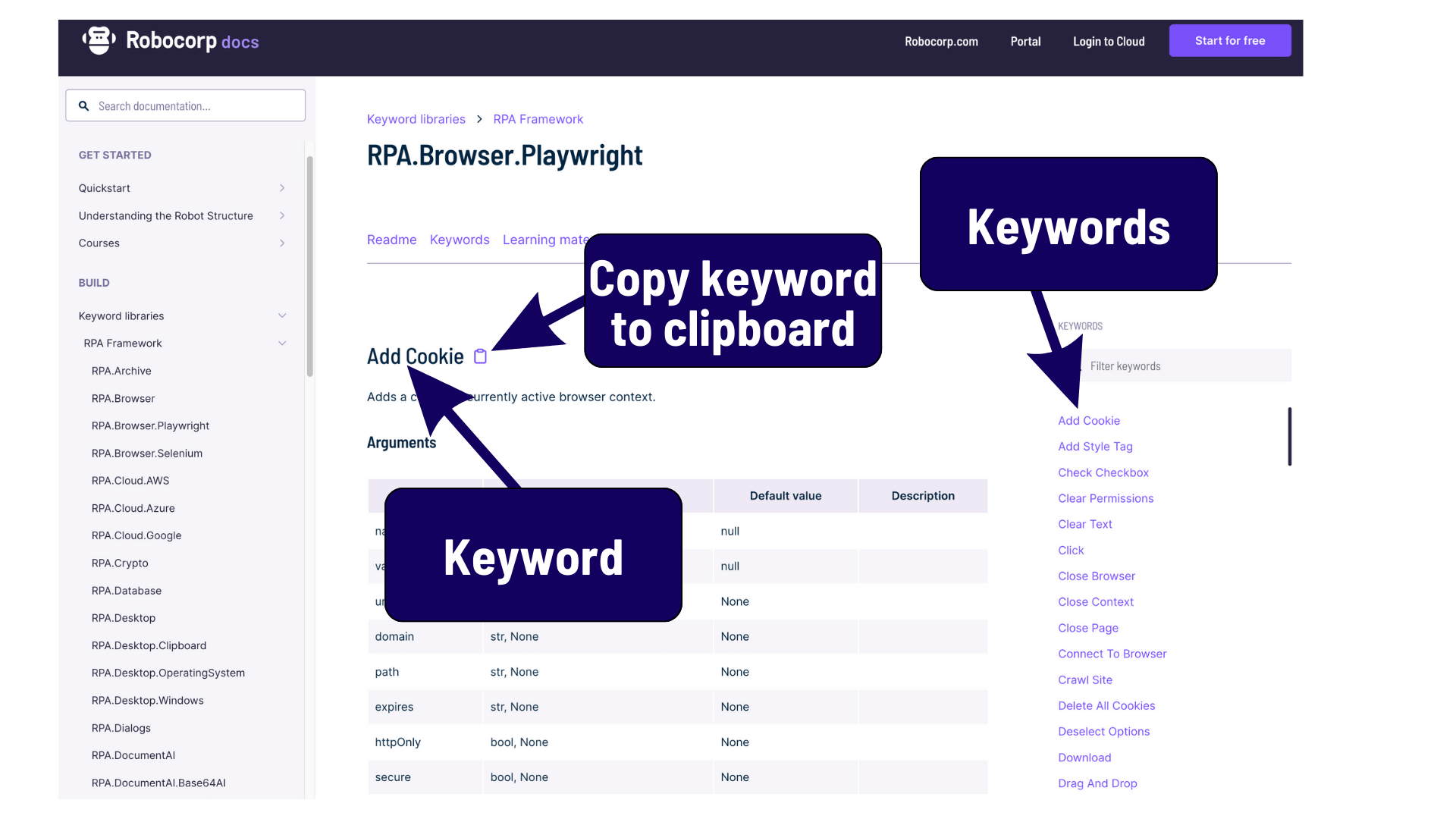Open RPA.Desktop in the sidebar

(x=124, y=618)
